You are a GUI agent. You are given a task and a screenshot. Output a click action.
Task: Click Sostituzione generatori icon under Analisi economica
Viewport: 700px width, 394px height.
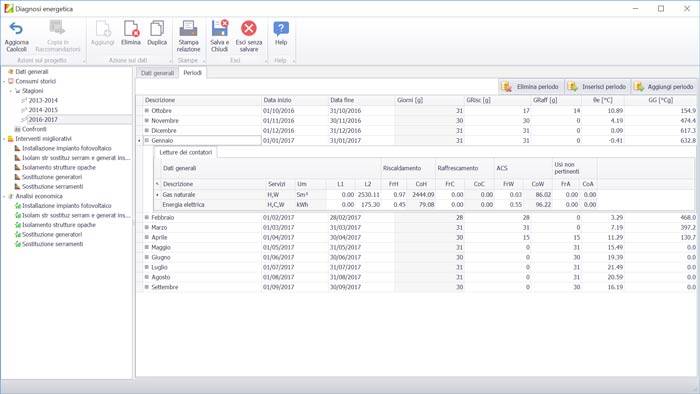18,234
